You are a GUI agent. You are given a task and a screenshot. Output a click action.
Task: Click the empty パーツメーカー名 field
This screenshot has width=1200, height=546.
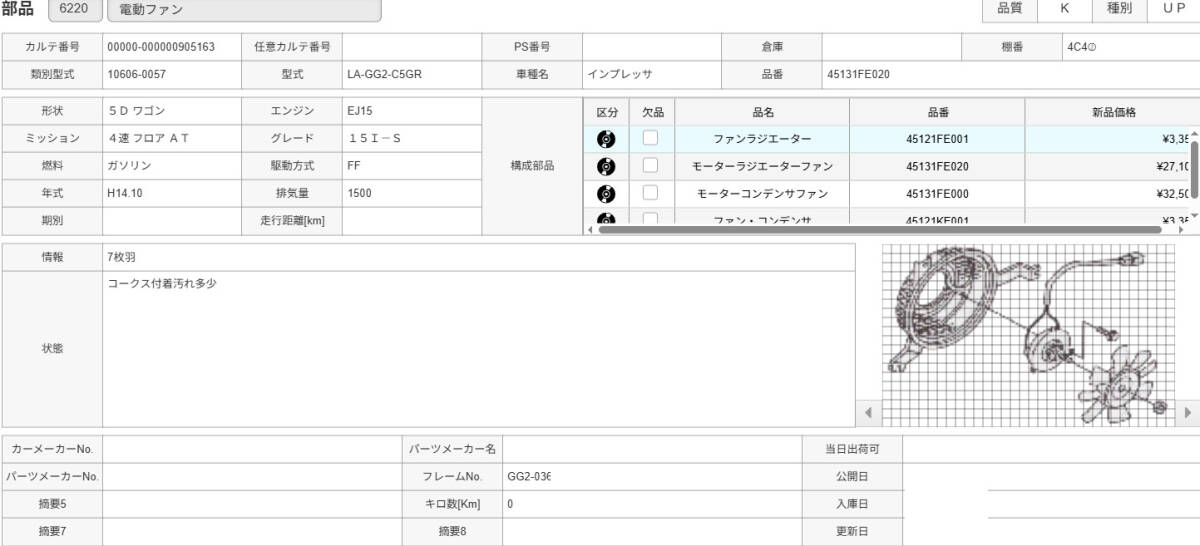[x=652, y=449]
